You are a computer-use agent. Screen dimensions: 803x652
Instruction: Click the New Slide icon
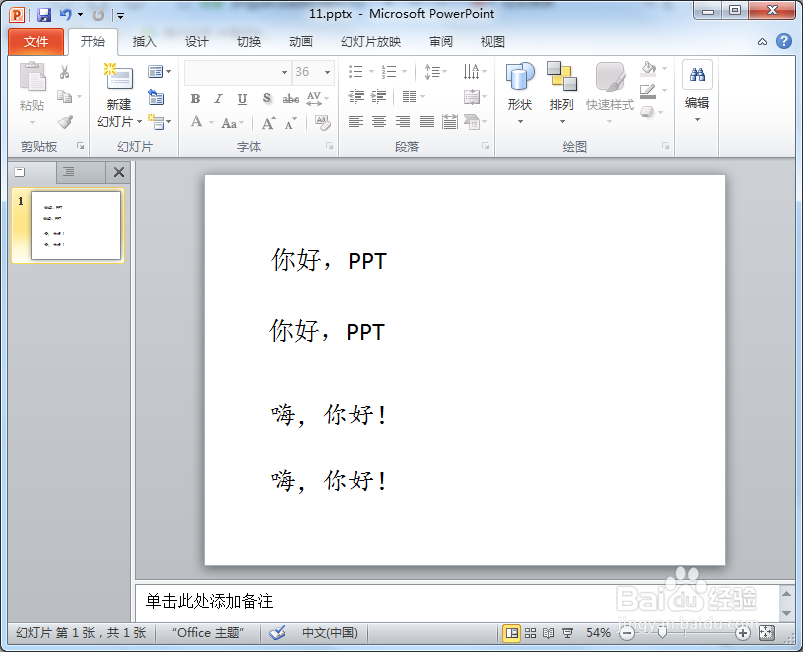(118, 77)
